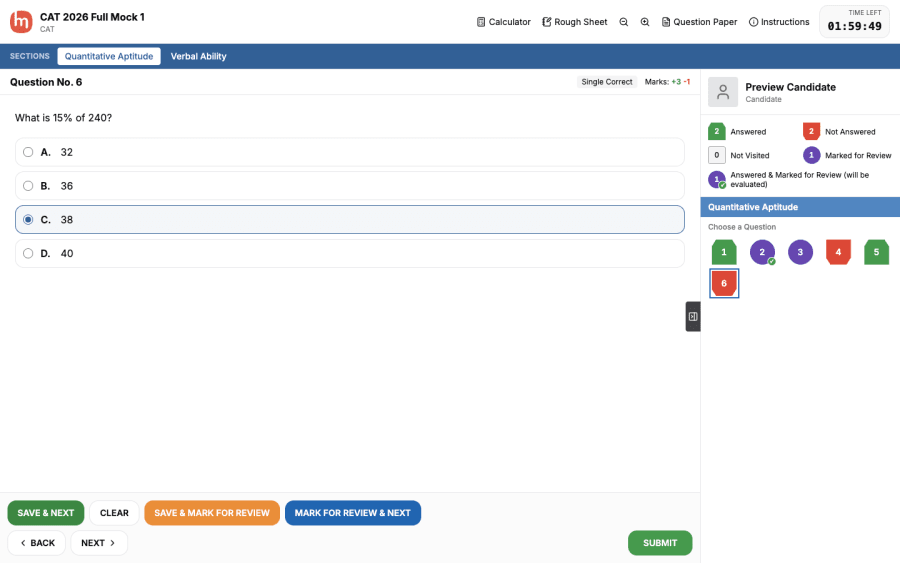Click the Answered legend count badge

point(716,131)
